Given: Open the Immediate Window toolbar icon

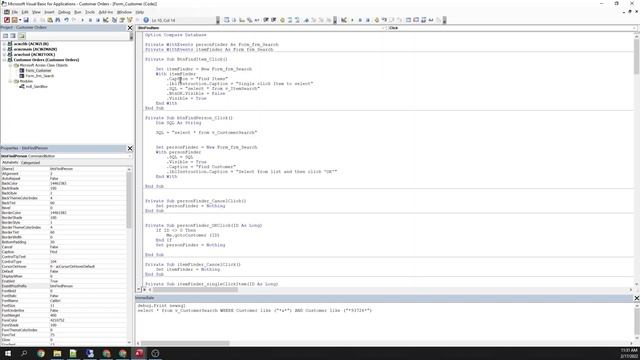Looking at the screenshot, I should pos(416,20).
